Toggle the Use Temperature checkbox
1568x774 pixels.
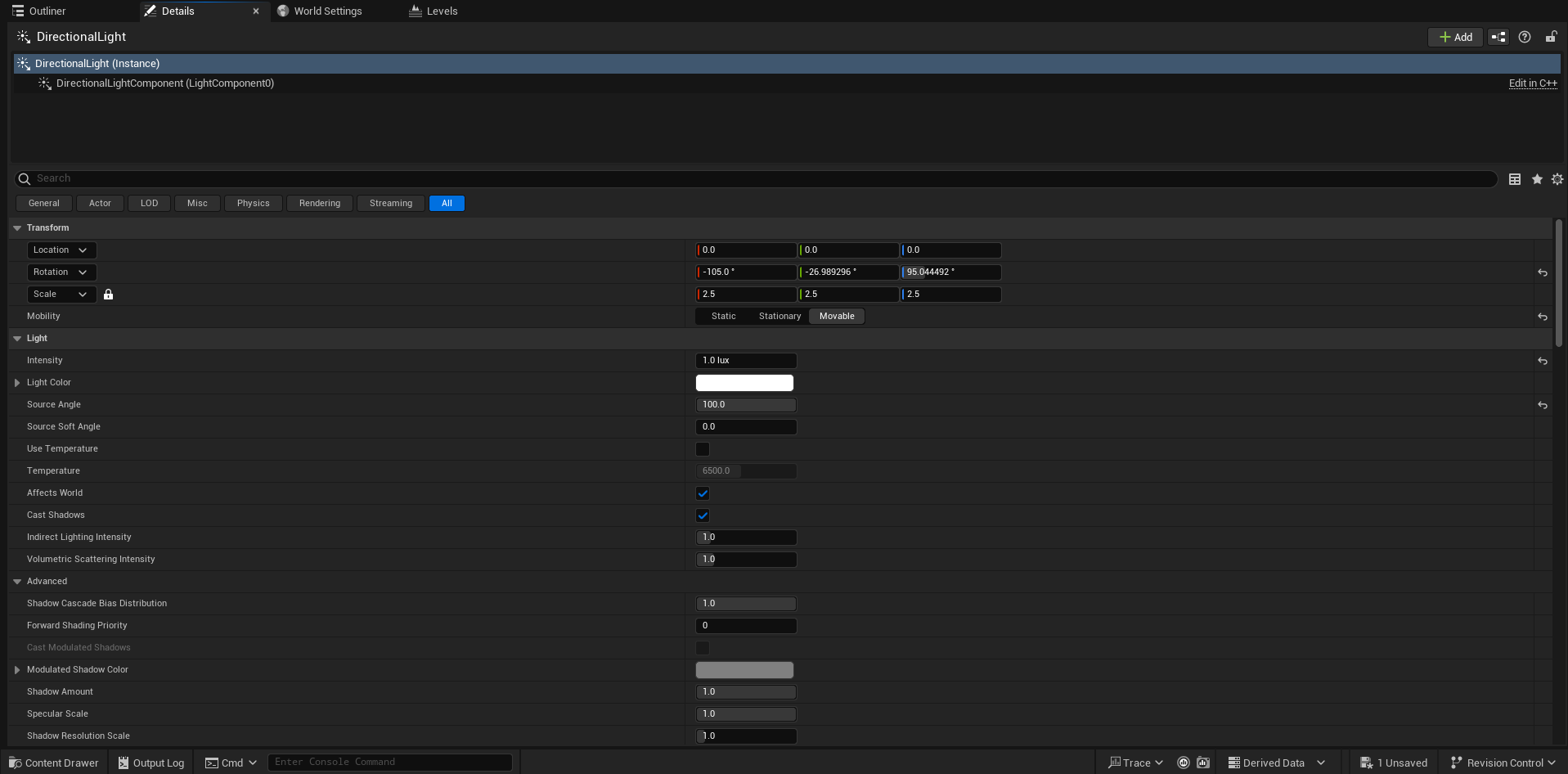tap(703, 449)
